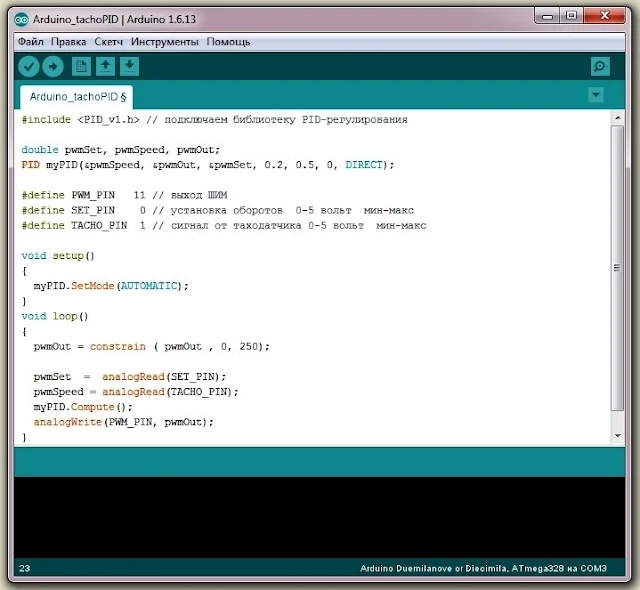Click inside the black console output area

point(320,517)
